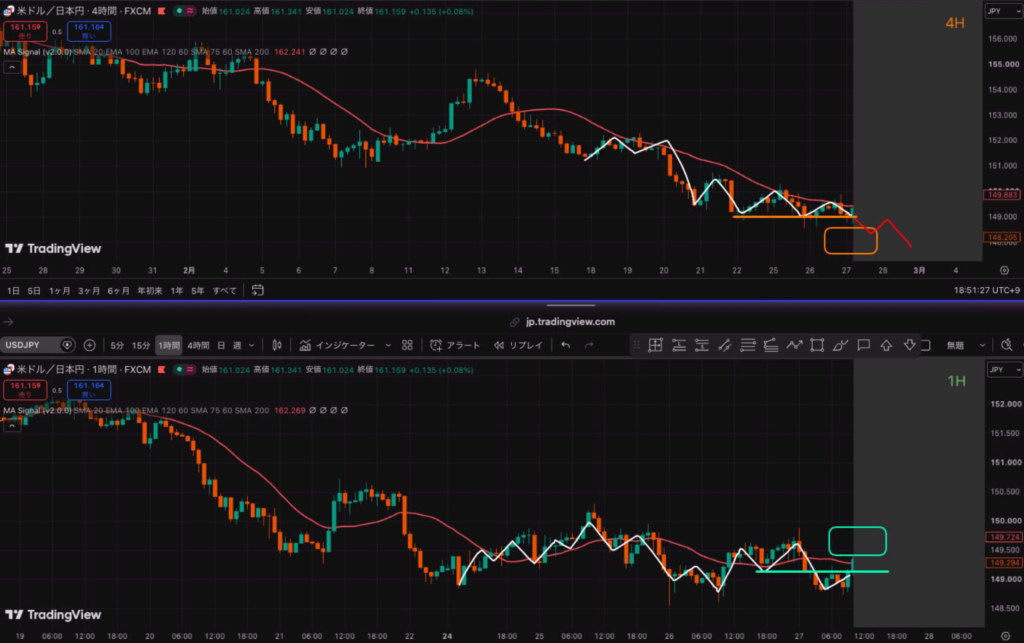
Task: Click the plus icon to add a symbol
Action: [89, 345]
